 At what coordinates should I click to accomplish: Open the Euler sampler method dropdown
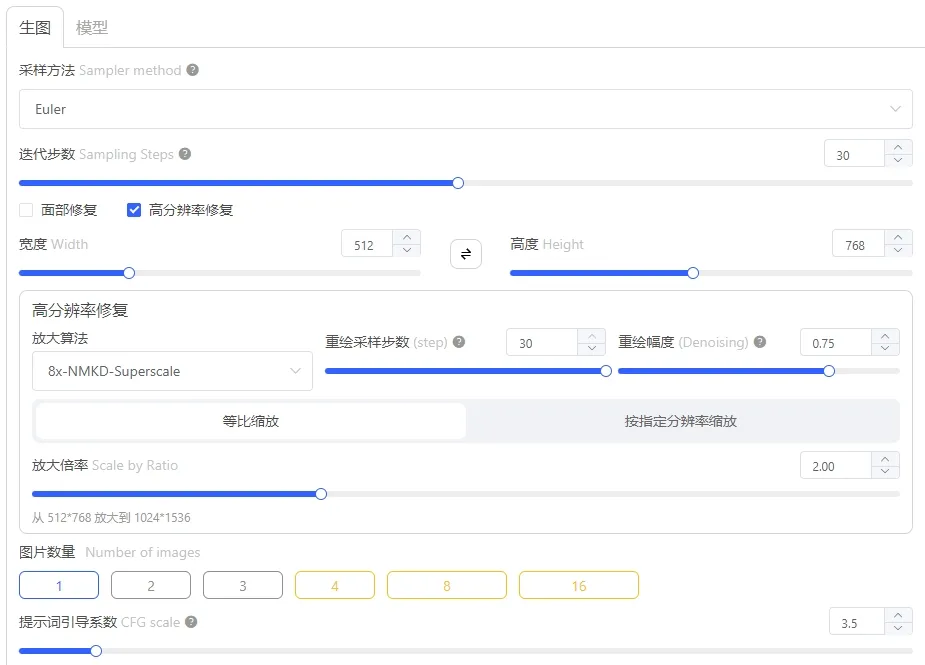pyautogui.click(x=466, y=109)
